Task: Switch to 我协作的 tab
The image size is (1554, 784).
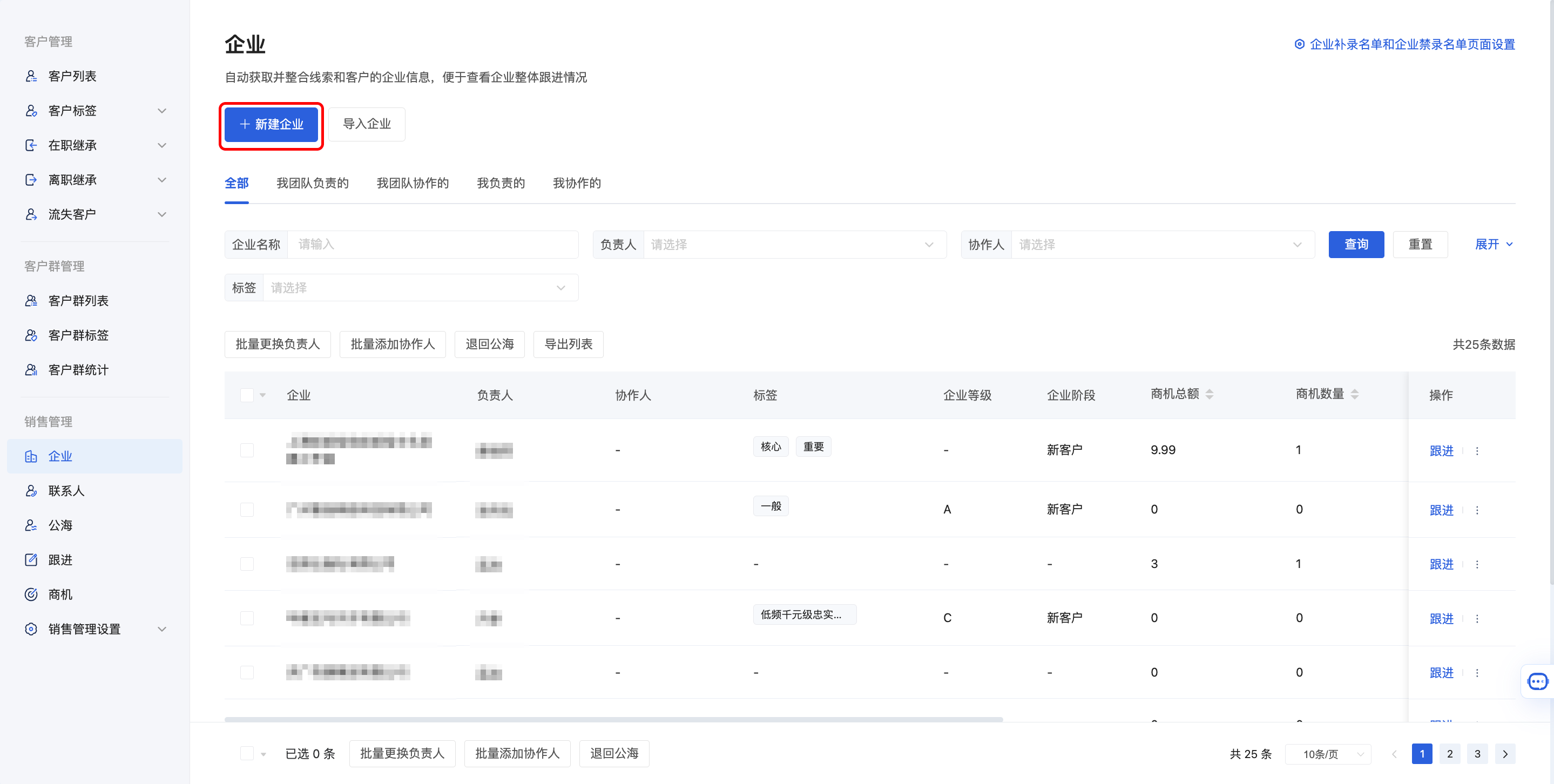Action: tap(577, 184)
